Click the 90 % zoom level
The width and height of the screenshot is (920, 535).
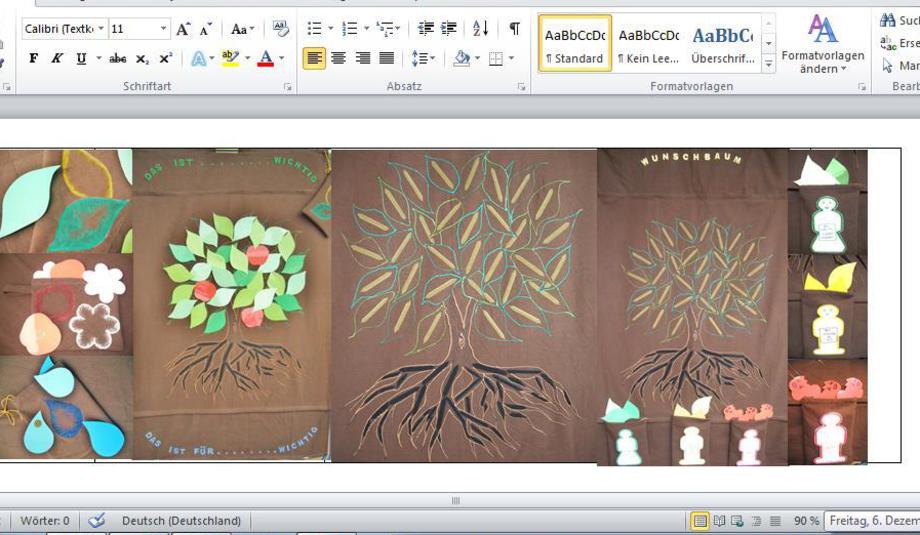pyautogui.click(x=806, y=521)
